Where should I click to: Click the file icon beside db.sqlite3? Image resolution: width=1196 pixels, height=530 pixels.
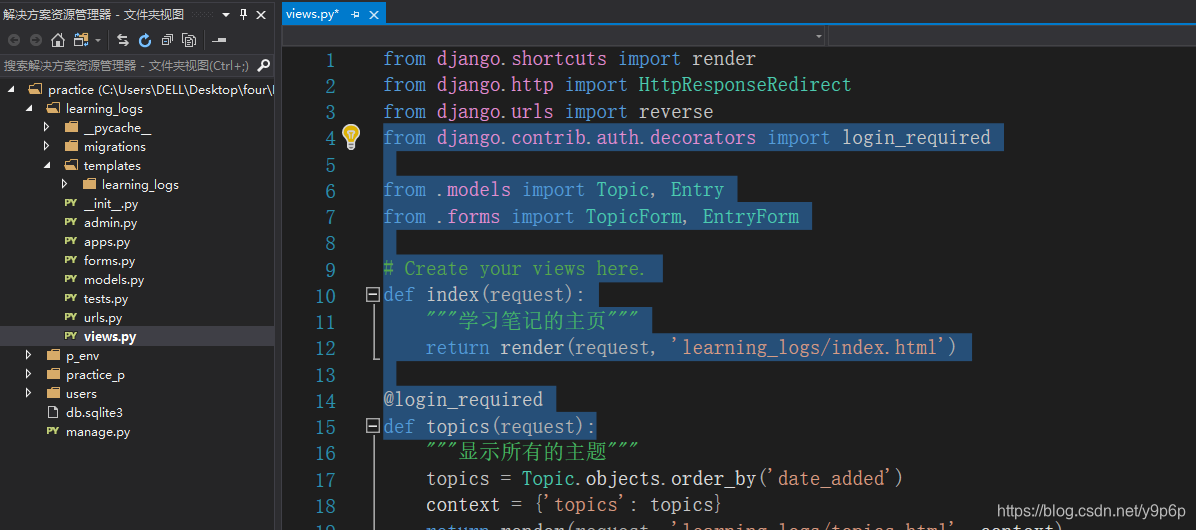click(x=53, y=413)
